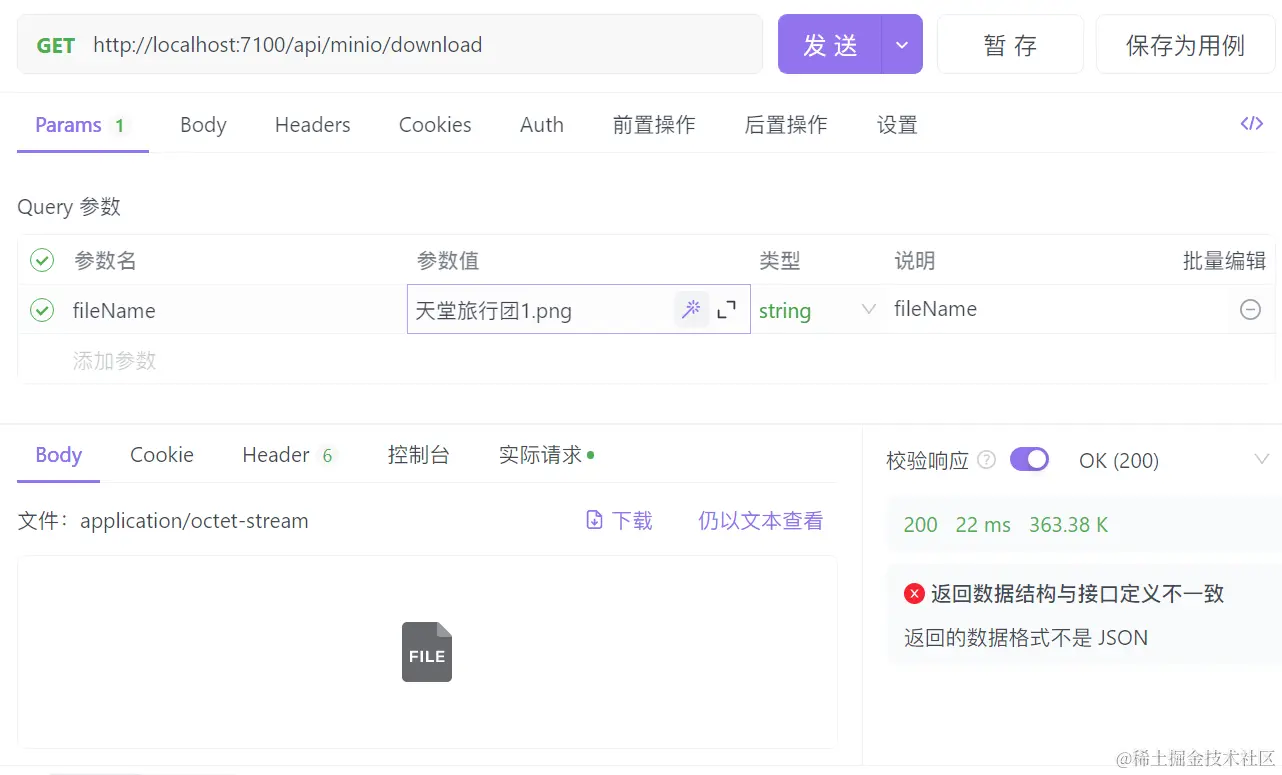Open the 实际请求 tab
Screen dimensions: 1282x775
click(546, 455)
